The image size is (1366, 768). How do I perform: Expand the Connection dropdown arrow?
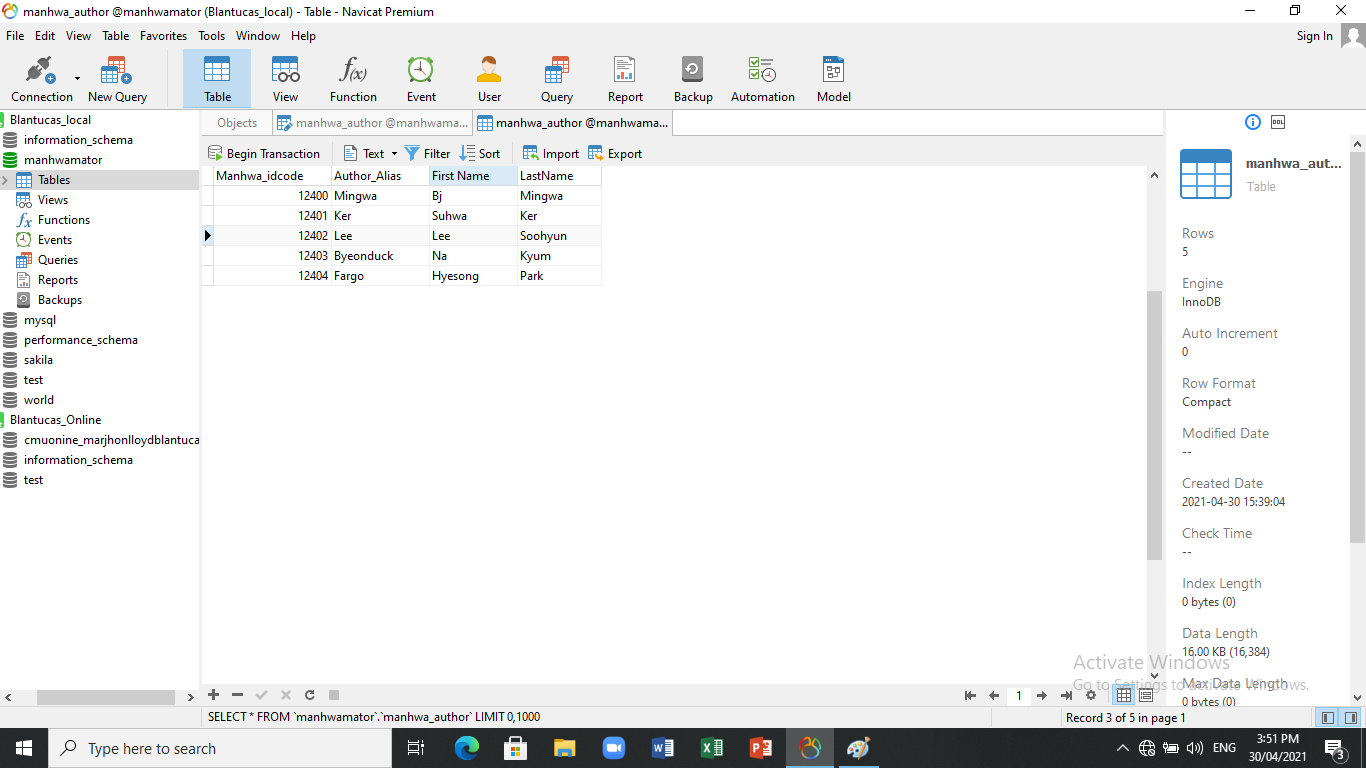77,79
